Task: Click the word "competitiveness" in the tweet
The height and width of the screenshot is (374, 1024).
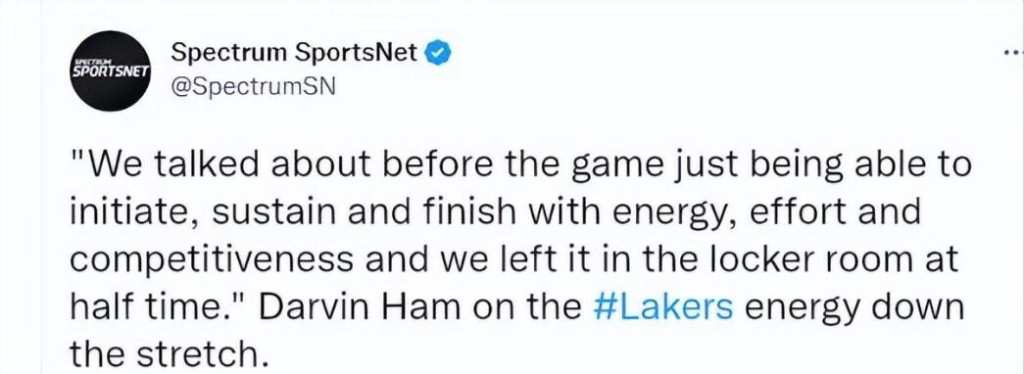Action: click(x=210, y=260)
